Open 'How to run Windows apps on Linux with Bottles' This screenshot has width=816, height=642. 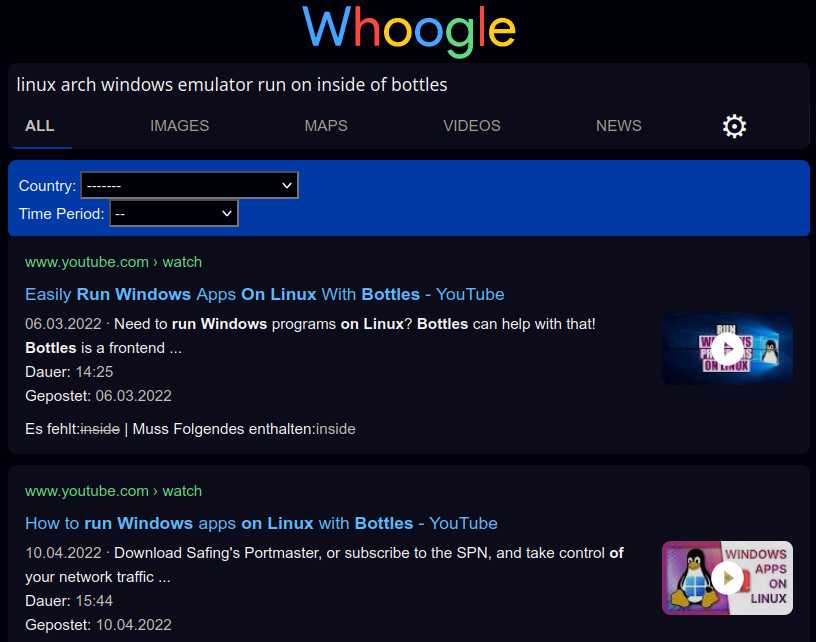click(x=261, y=523)
